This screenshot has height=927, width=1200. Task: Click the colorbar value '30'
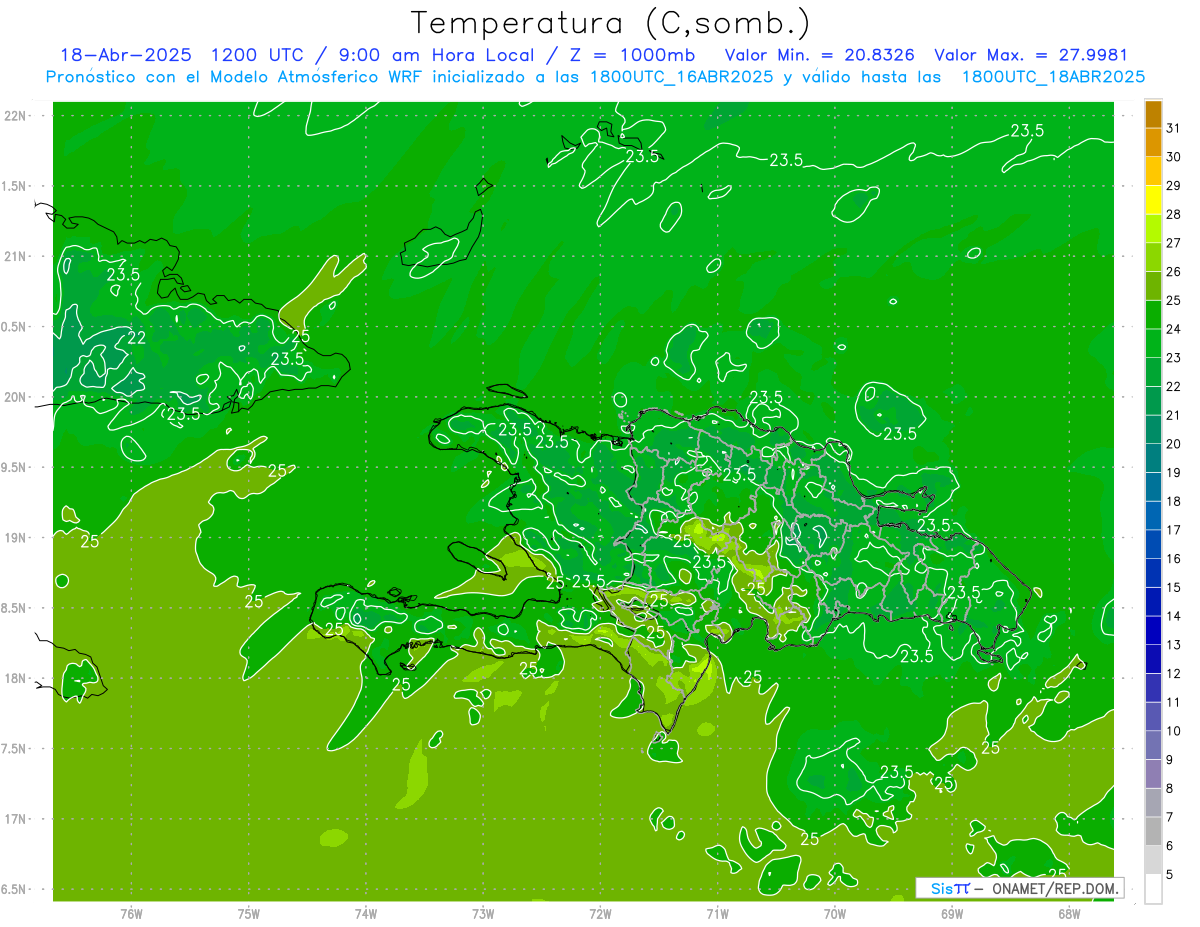tap(1173, 156)
